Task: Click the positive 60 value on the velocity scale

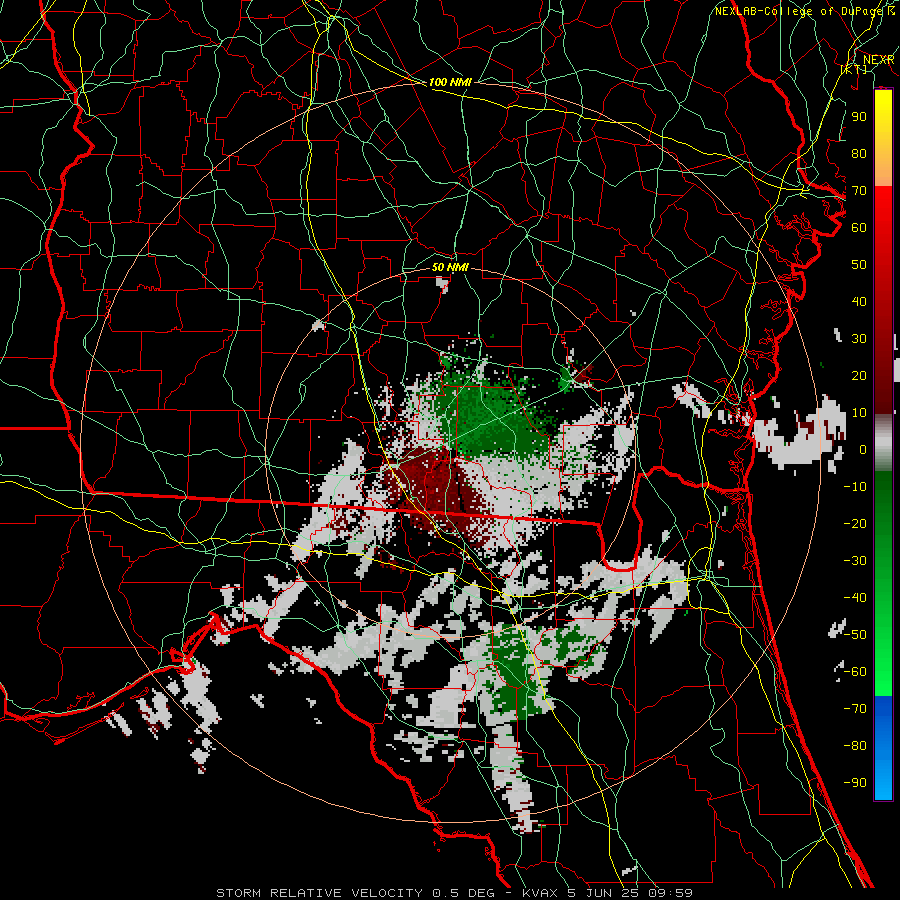Action: point(859,228)
